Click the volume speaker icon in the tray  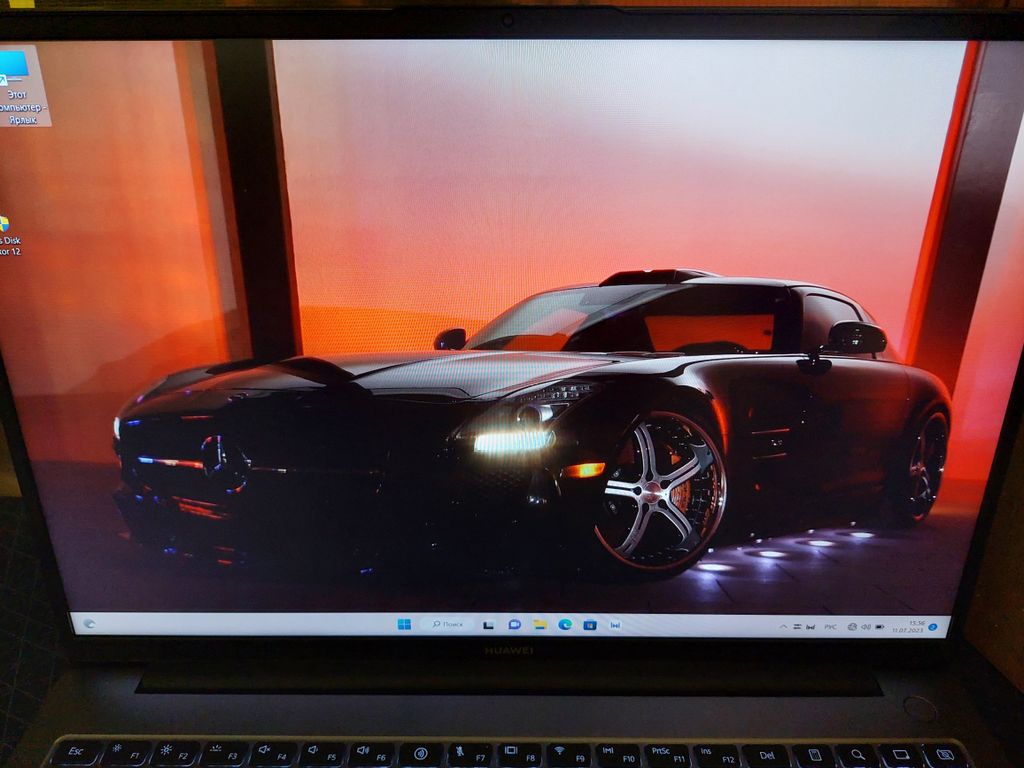[x=865, y=627]
